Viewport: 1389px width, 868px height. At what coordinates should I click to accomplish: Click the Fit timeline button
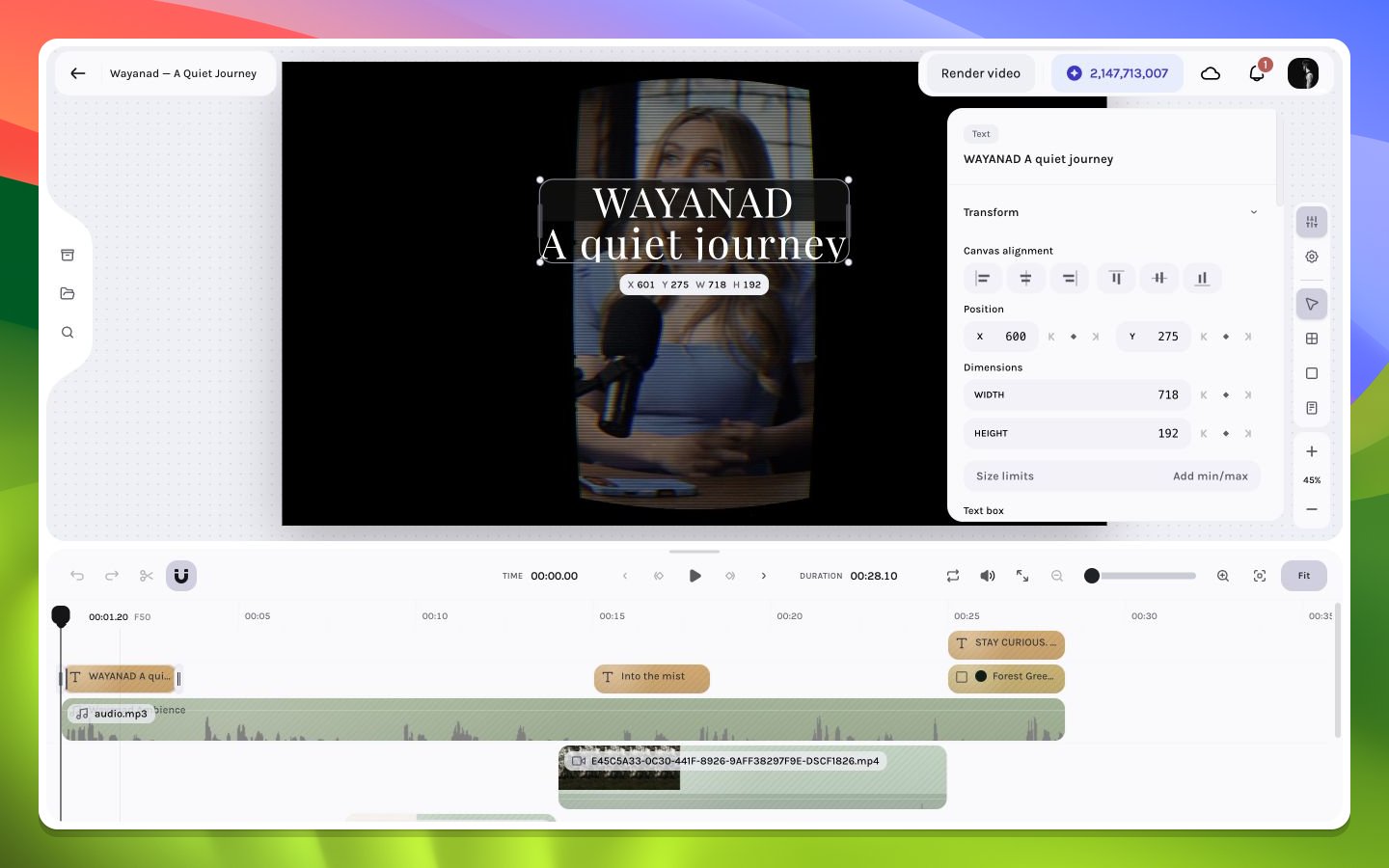[x=1304, y=576]
